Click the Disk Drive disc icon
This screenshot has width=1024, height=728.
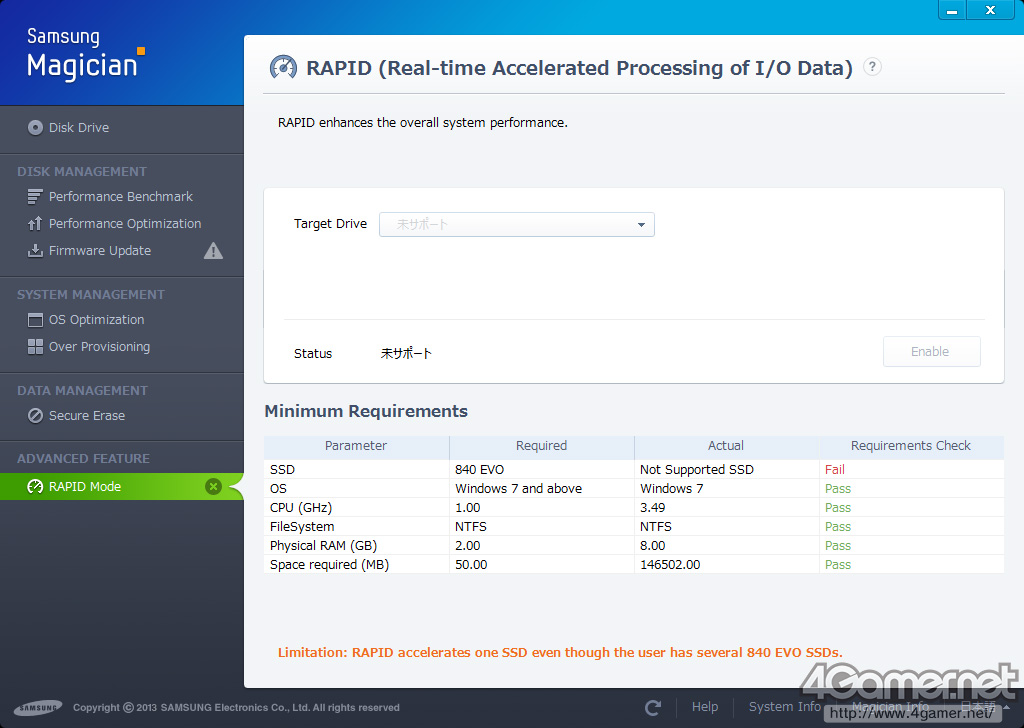point(35,127)
